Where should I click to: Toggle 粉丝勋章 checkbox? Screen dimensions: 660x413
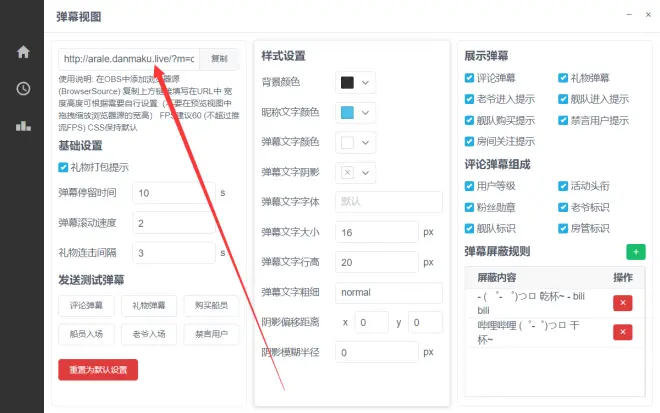click(x=469, y=207)
